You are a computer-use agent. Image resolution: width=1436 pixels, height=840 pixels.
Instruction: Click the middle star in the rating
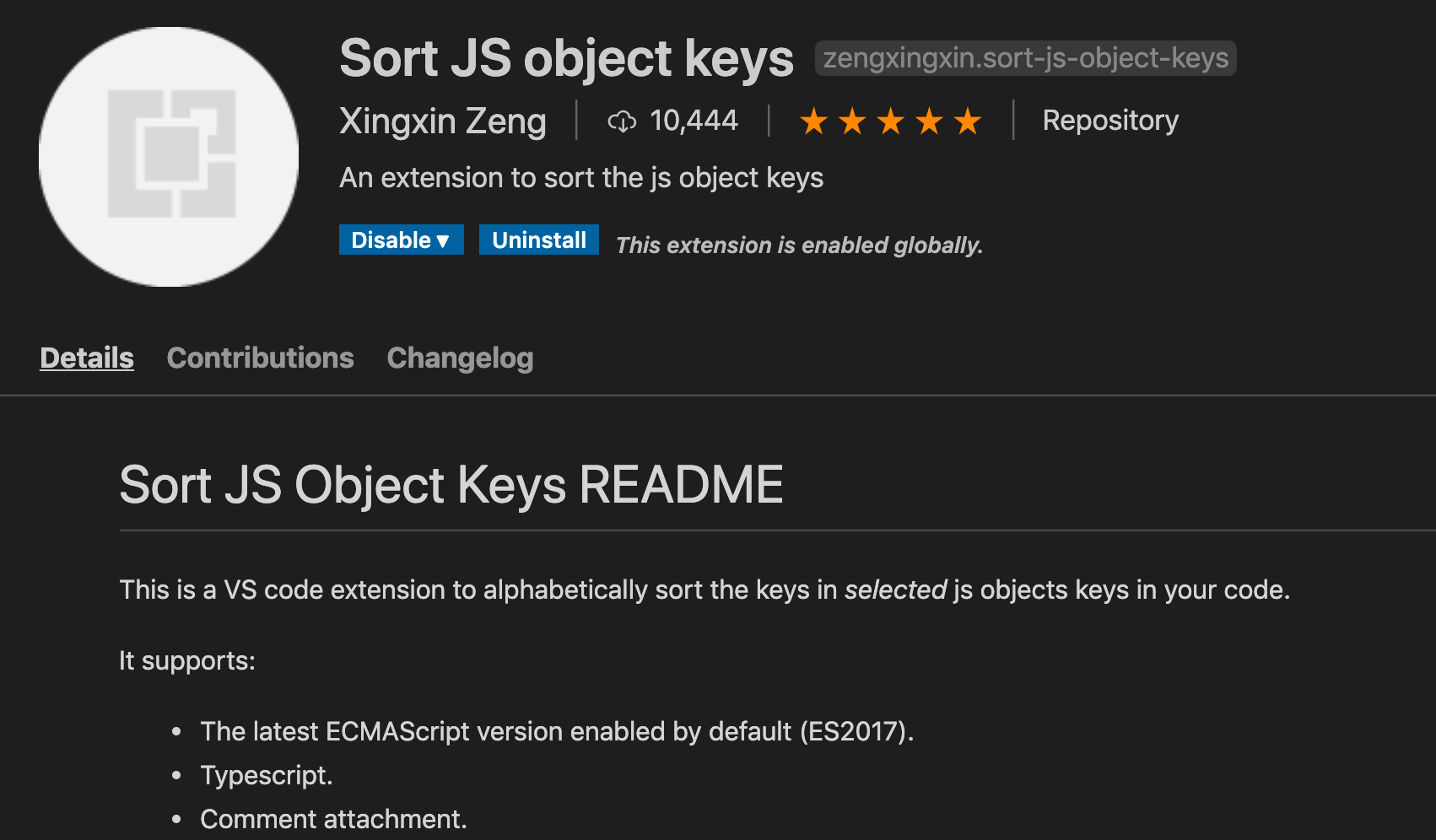point(891,121)
